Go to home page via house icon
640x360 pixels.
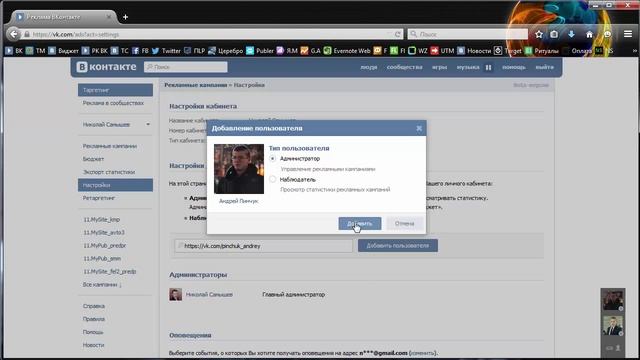tap(589, 34)
